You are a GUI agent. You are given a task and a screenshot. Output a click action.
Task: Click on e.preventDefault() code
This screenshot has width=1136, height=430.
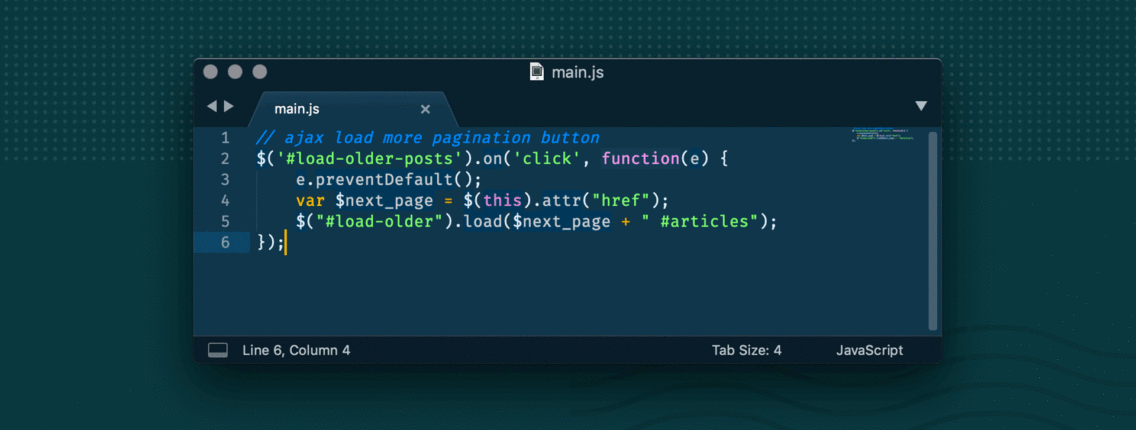pyautogui.click(x=388, y=179)
